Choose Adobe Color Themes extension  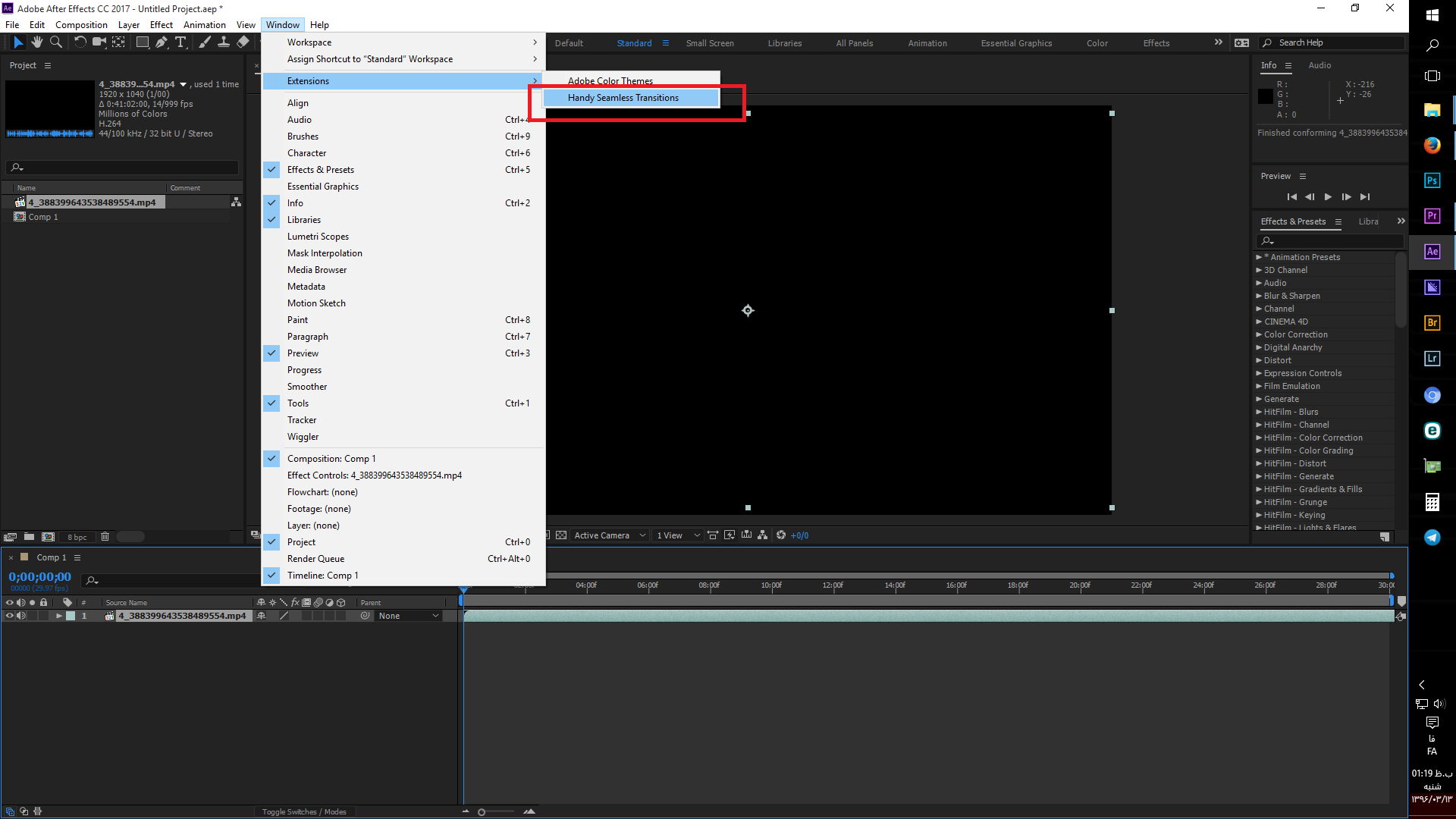click(x=631, y=81)
